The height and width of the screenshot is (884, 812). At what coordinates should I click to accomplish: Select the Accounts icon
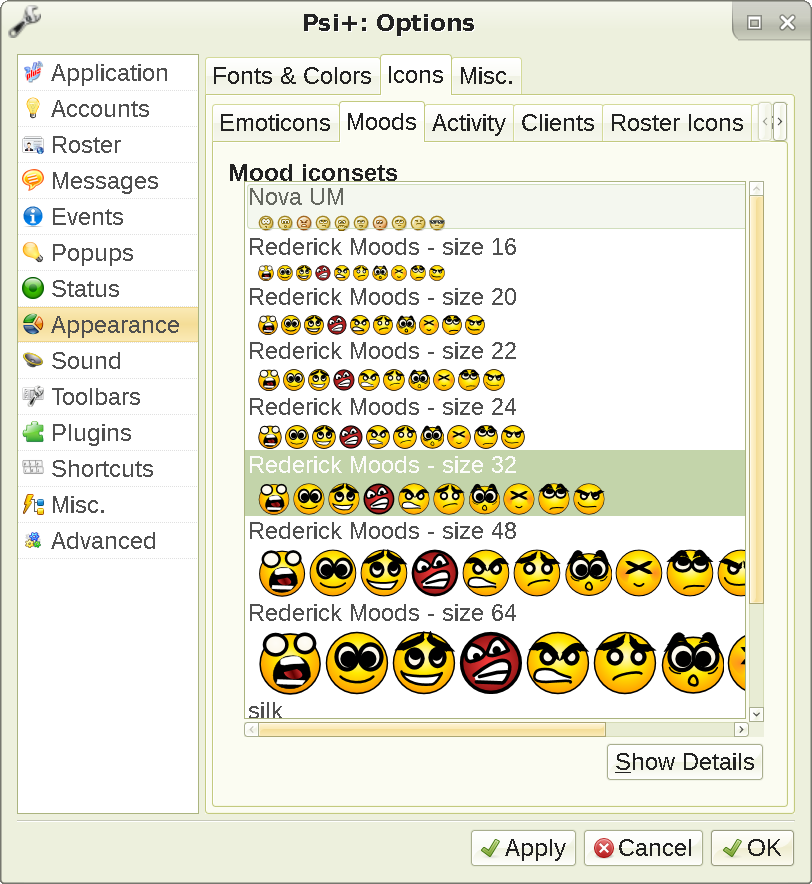(32, 108)
